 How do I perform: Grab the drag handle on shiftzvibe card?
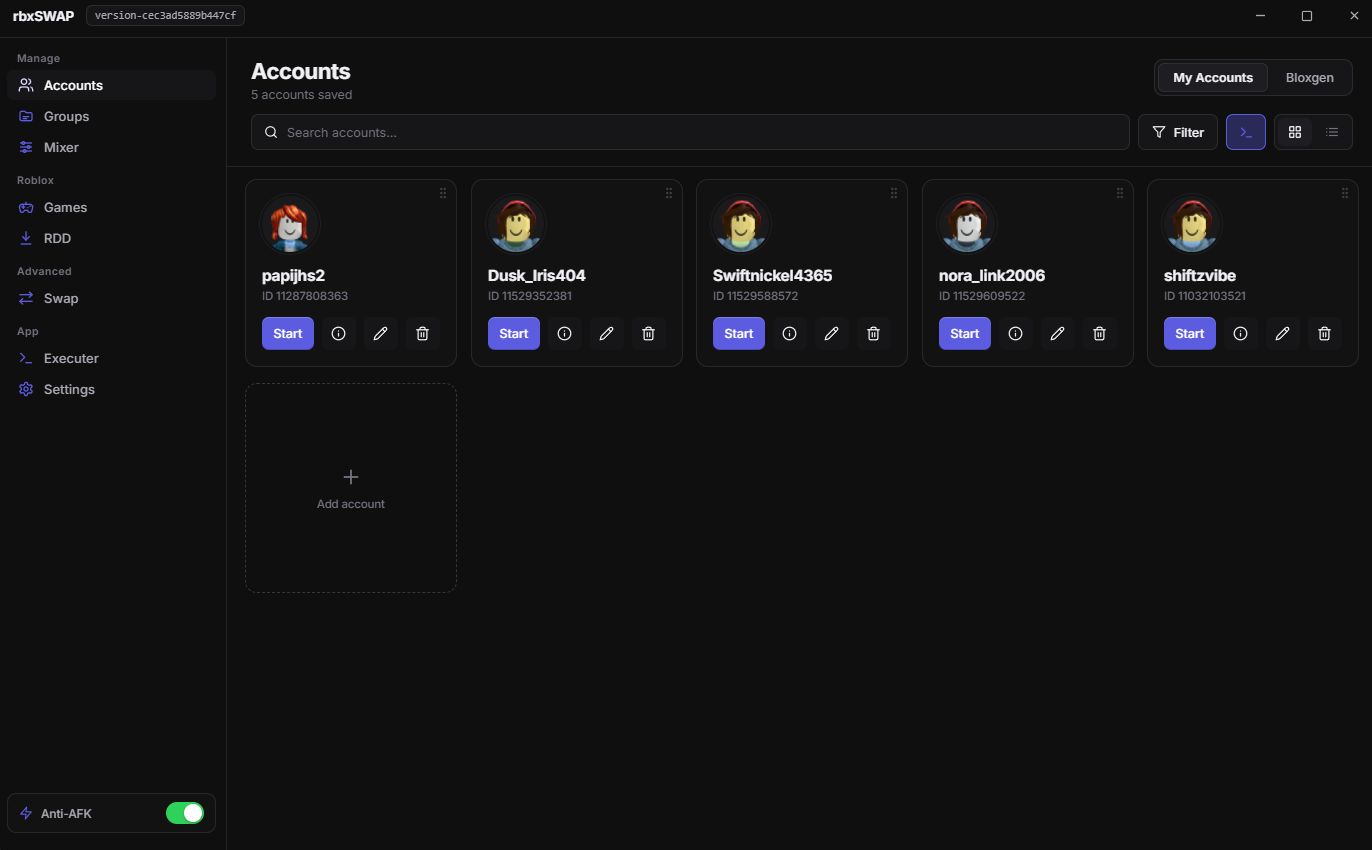[1345, 193]
